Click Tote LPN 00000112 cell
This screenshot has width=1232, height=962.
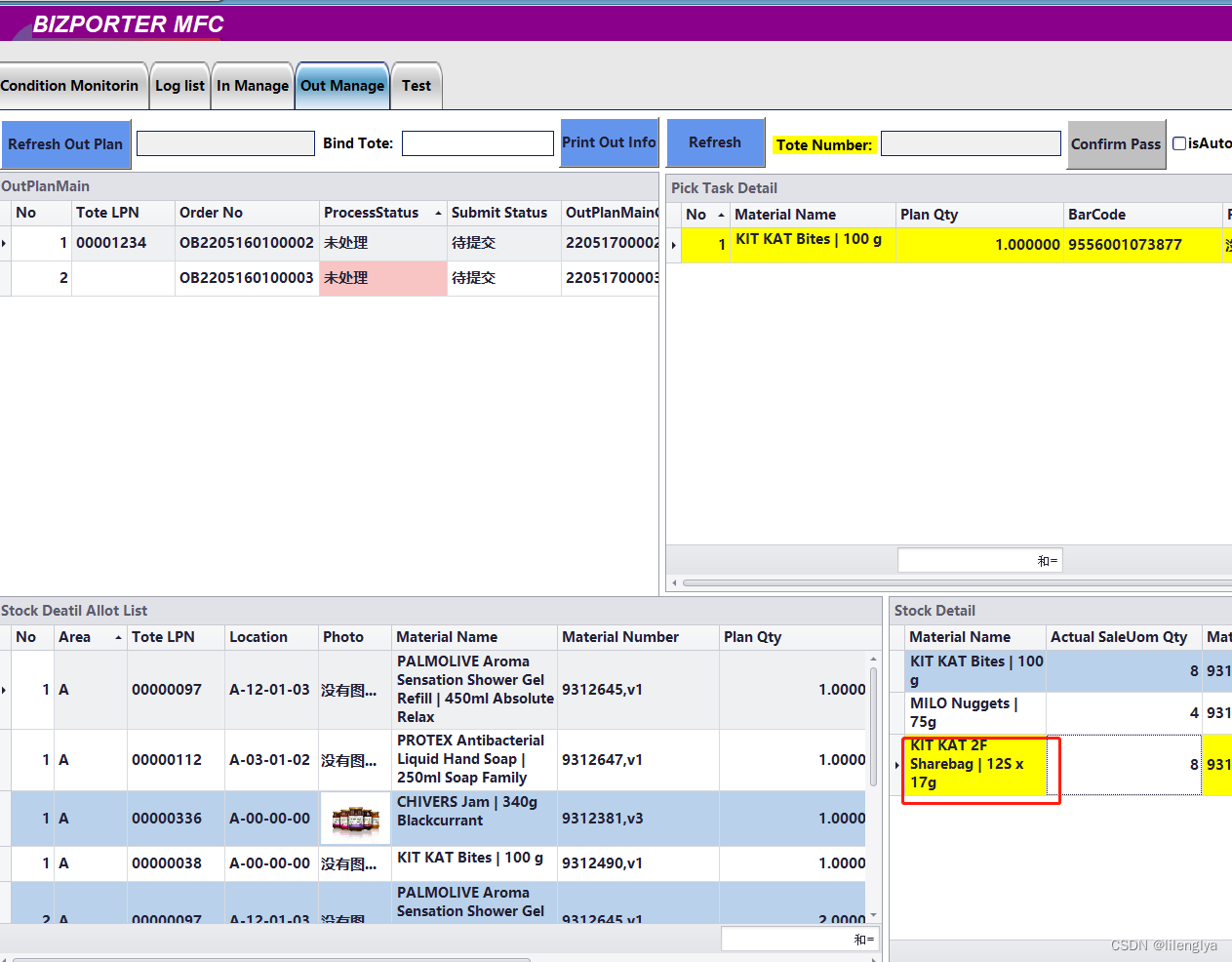pos(177,760)
